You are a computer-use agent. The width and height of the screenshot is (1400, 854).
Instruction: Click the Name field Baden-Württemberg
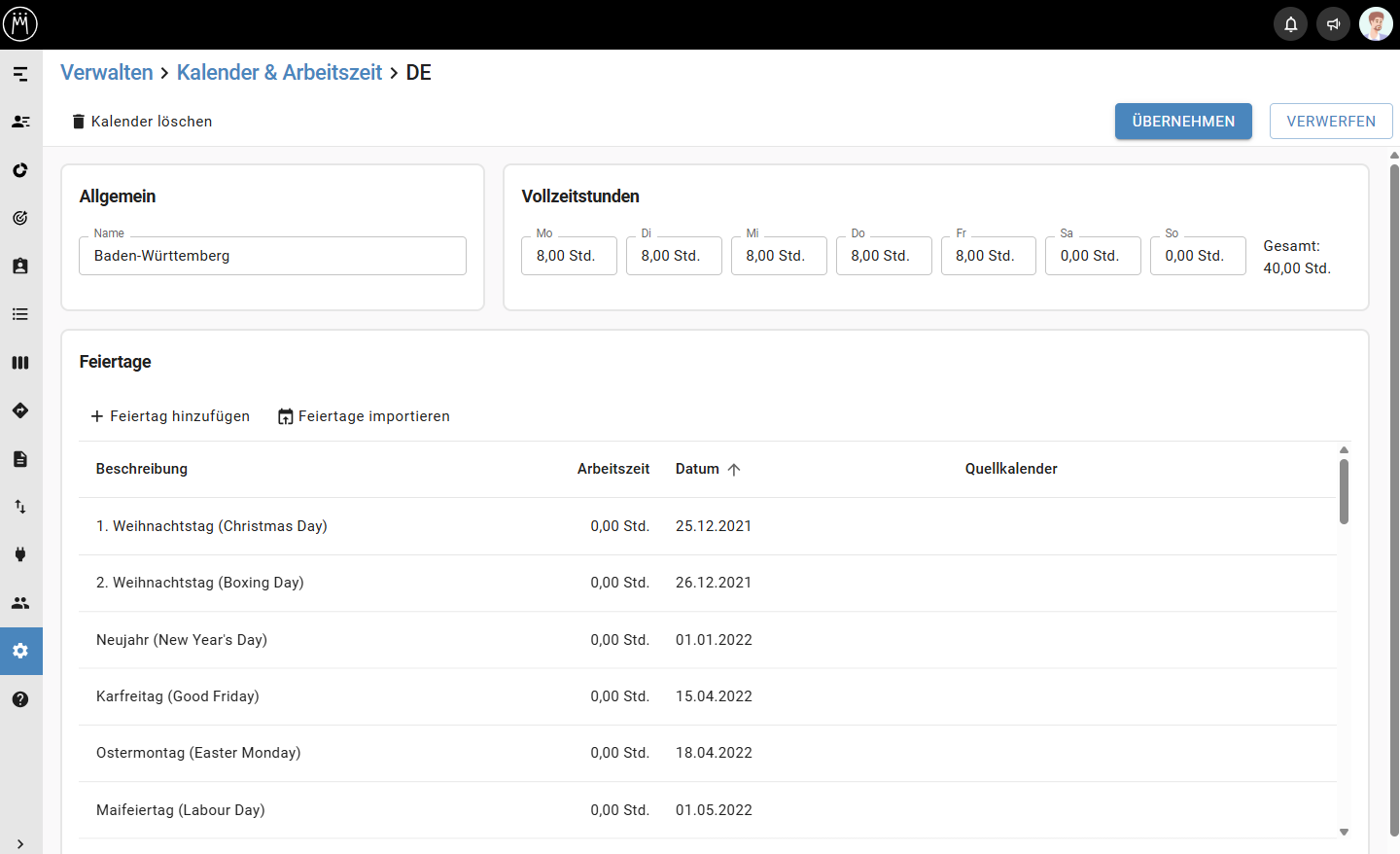[x=272, y=256]
